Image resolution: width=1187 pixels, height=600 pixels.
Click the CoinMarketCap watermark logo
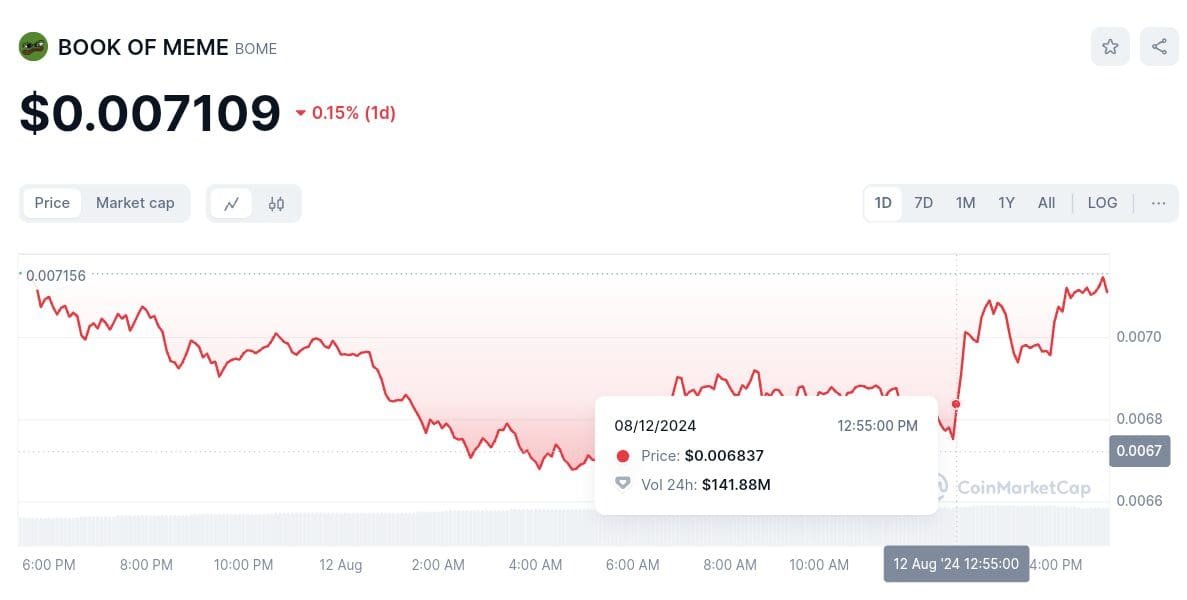(1015, 488)
